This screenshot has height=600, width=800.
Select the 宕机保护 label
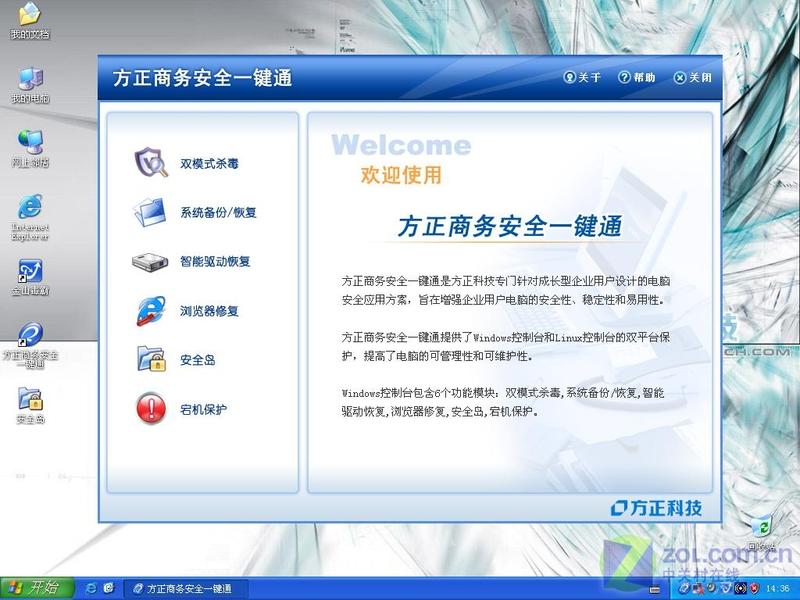click(204, 409)
